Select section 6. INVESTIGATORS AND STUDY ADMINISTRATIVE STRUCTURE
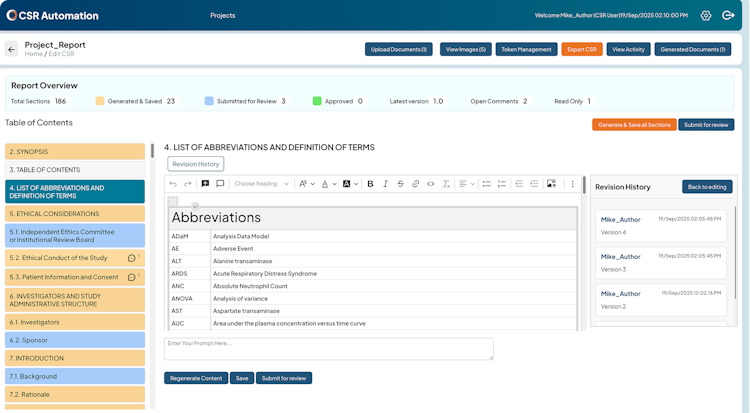Image resolution: width=750 pixels, height=413 pixels. [x=75, y=300]
